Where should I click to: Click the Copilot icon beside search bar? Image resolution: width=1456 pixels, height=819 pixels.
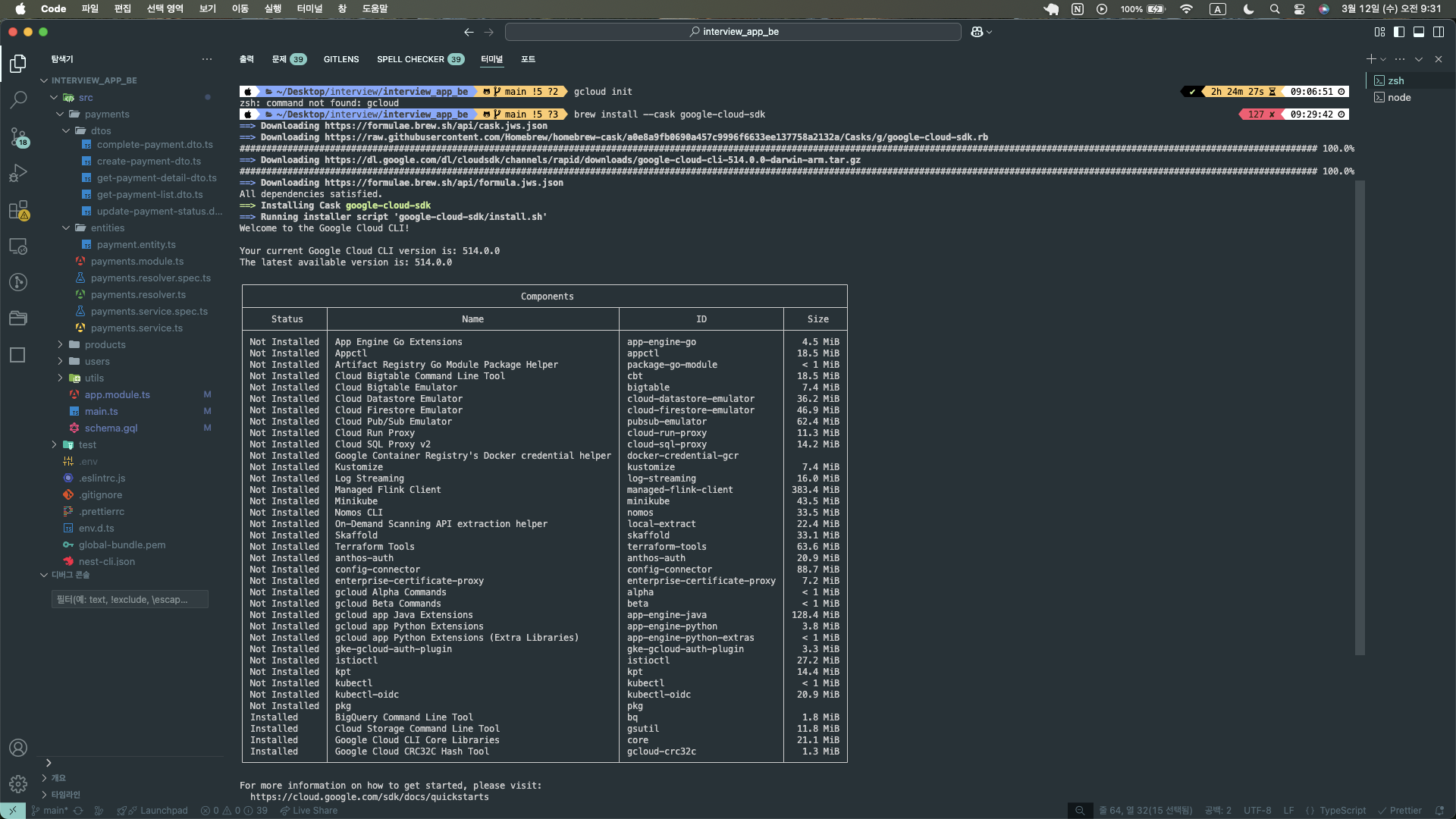[x=977, y=32]
